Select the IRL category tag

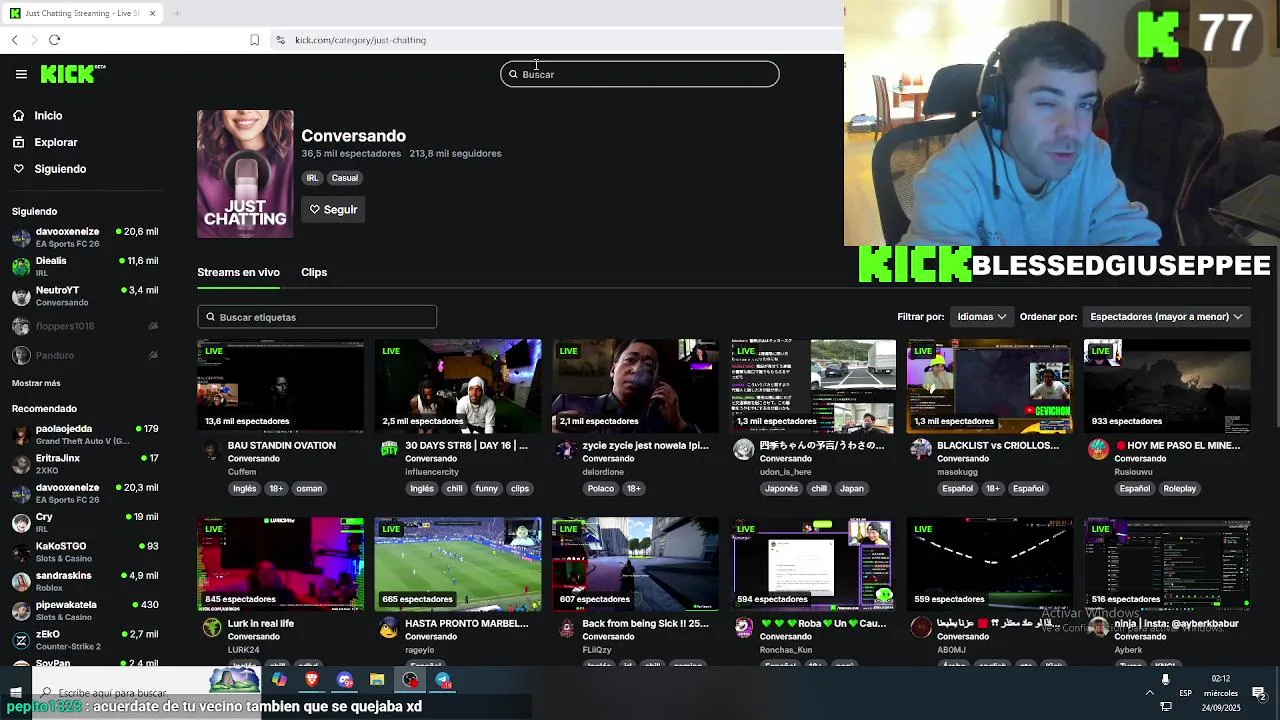coord(312,178)
